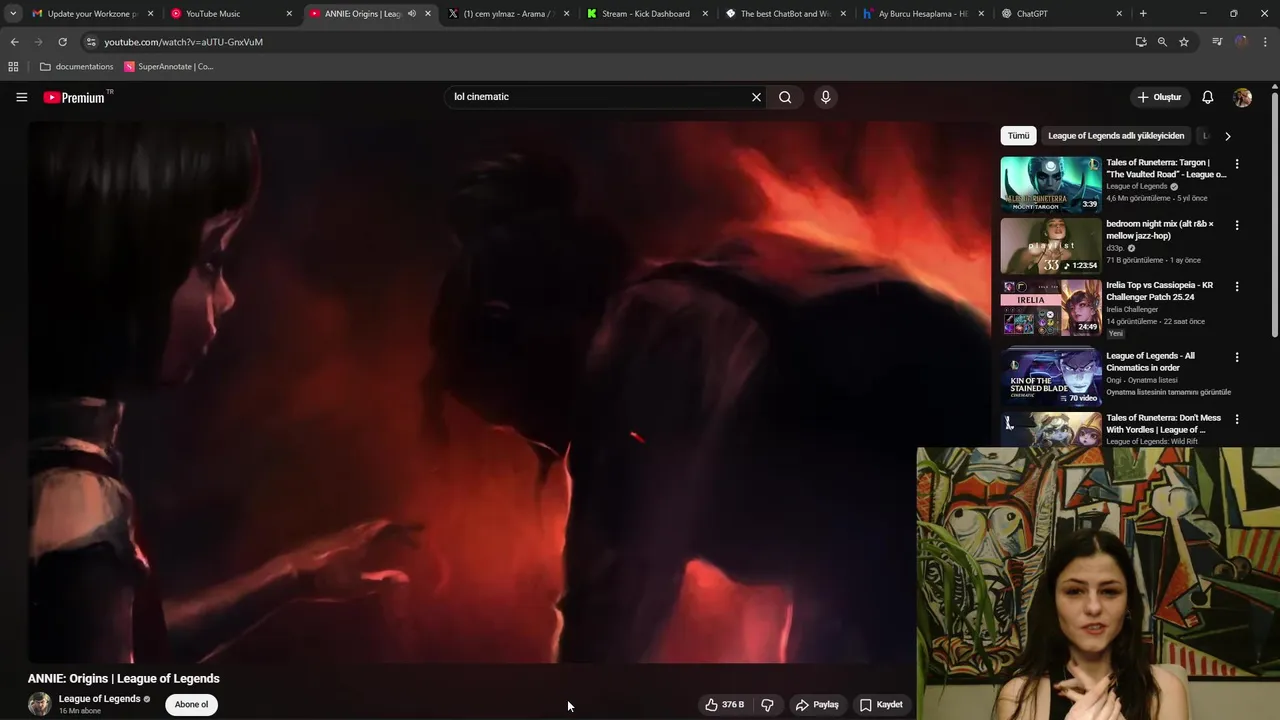Click 'bedroom night mix' video title

(x=1159, y=230)
